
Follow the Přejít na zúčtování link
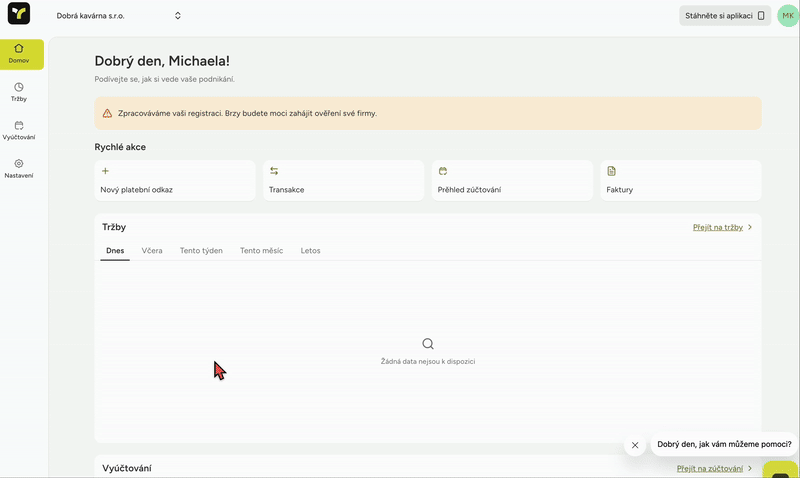click(x=710, y=468)
